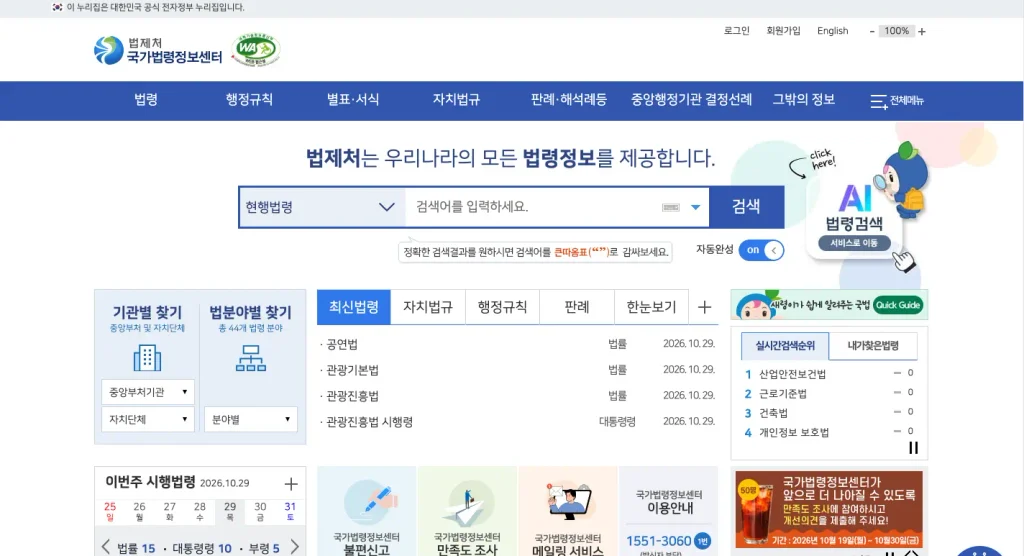The height and width of the screenshot is (556, 1024).
Task: Select day 25 일 in the calendar
Action: [110, 512]
